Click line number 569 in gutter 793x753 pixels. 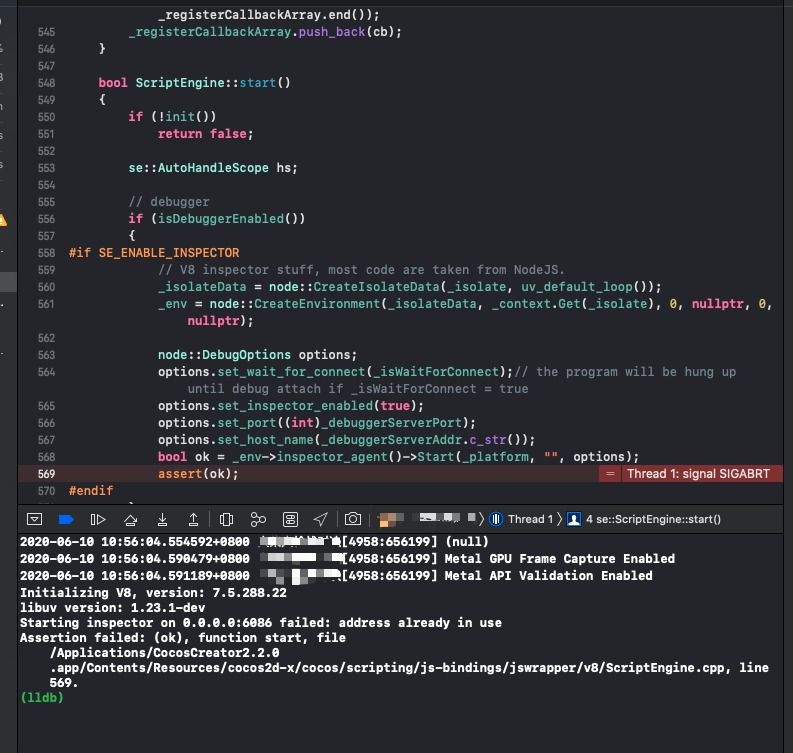[x=46, y=474]
